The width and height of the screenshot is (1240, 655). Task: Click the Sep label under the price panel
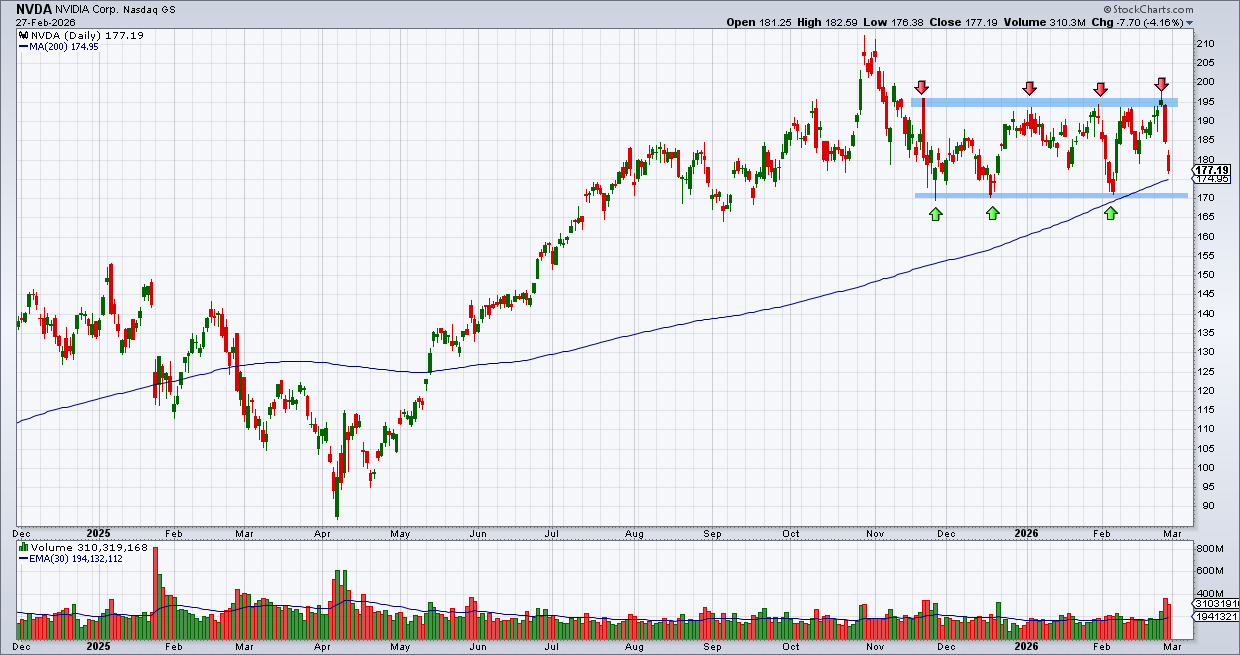click(712, 534)
